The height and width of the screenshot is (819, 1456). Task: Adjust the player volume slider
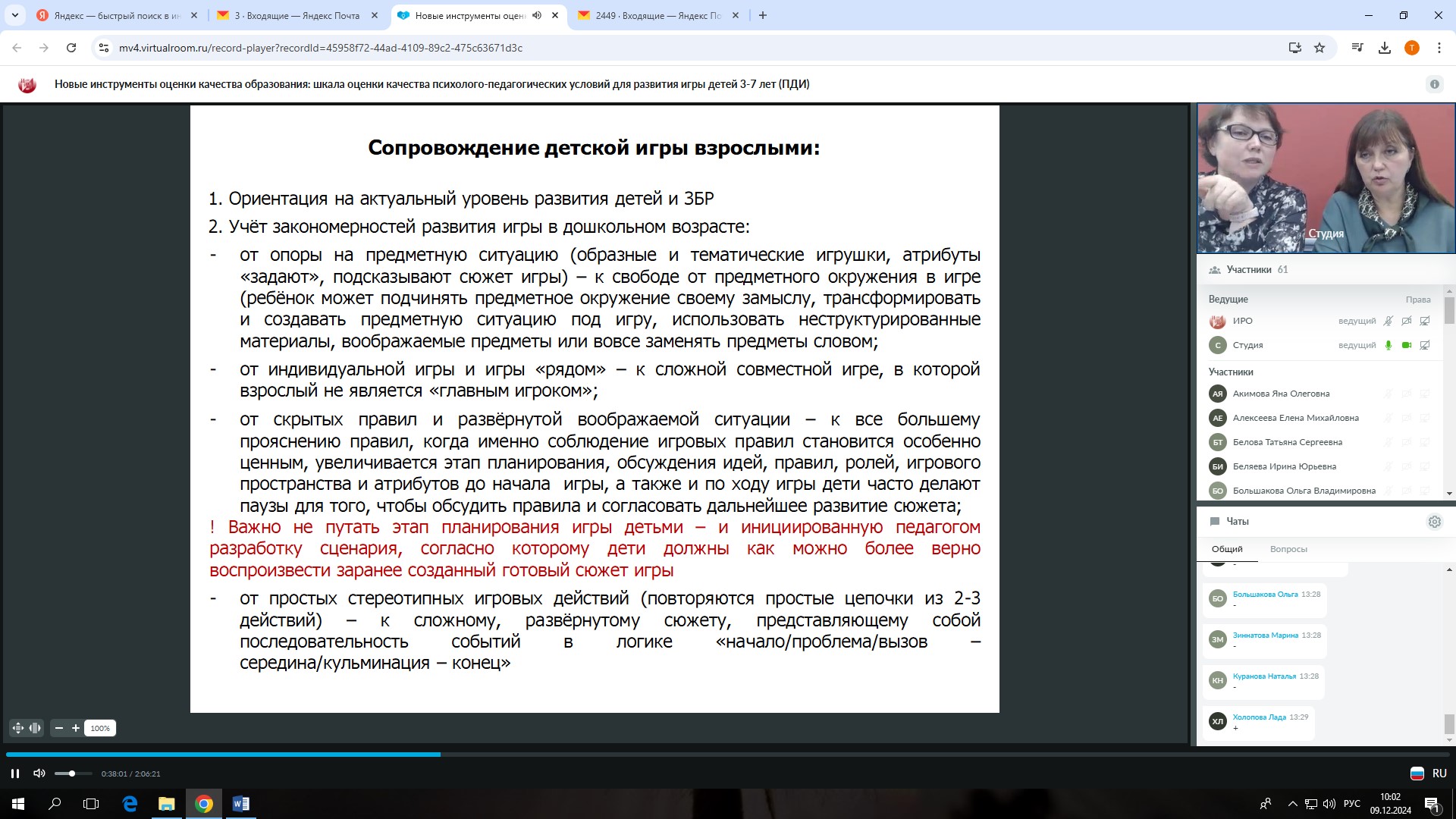[73, 773]
